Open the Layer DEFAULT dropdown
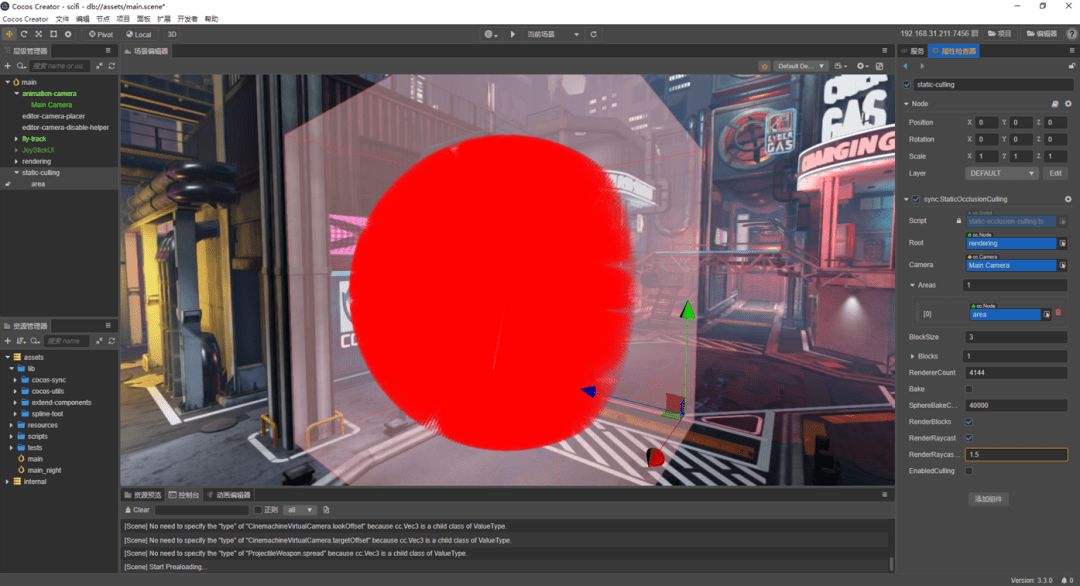Viewport: 1080px width, 586px height. coord(1001,174)
